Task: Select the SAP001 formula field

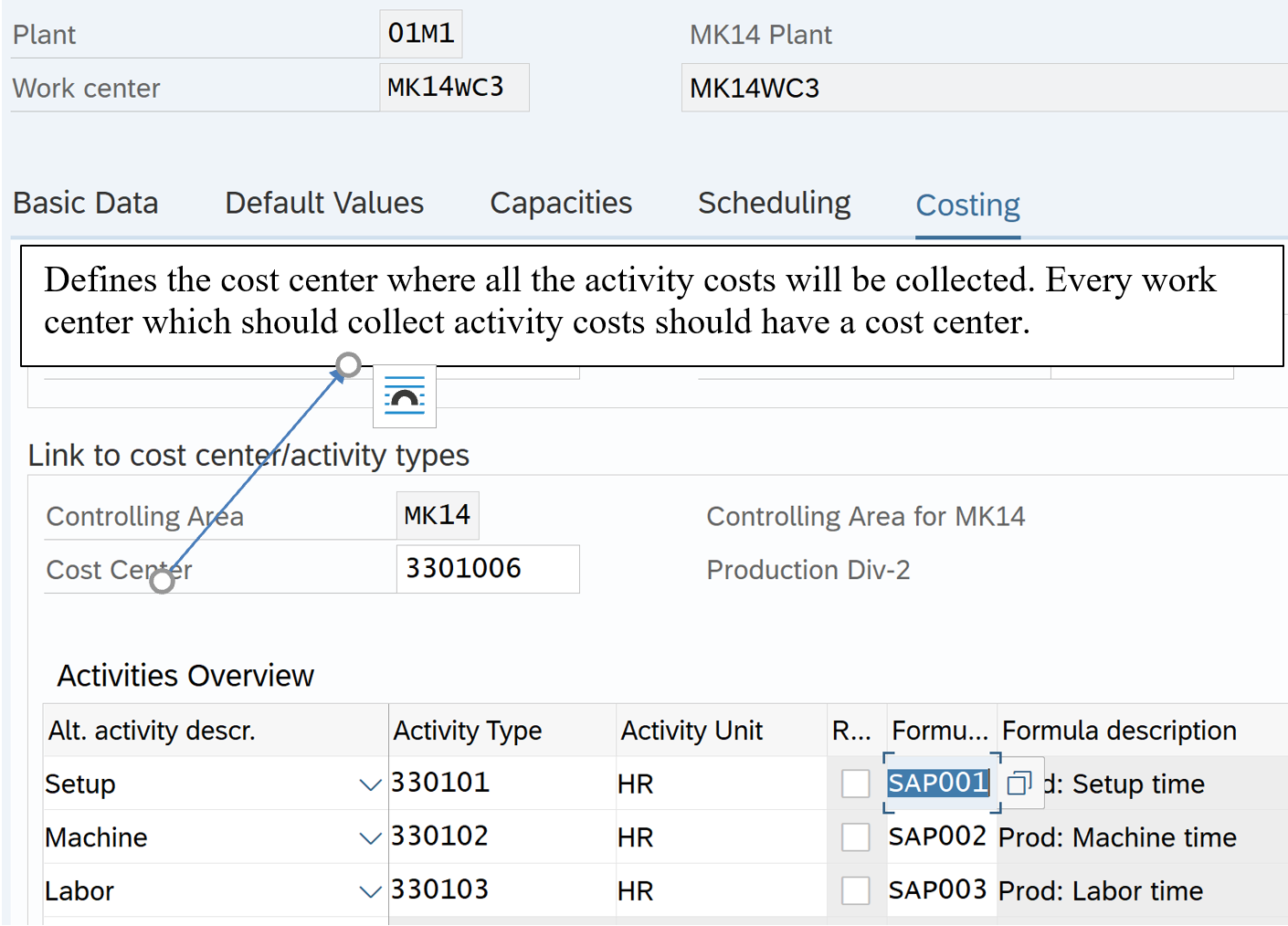Action: coord(938,784)
